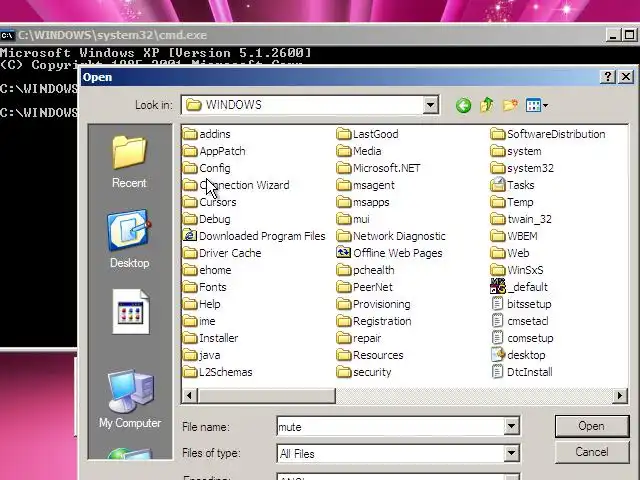Click the horizontal scrollbar thumb
Image resolution: width=640 pixels, height=480 pixels.
click(266, 396)
